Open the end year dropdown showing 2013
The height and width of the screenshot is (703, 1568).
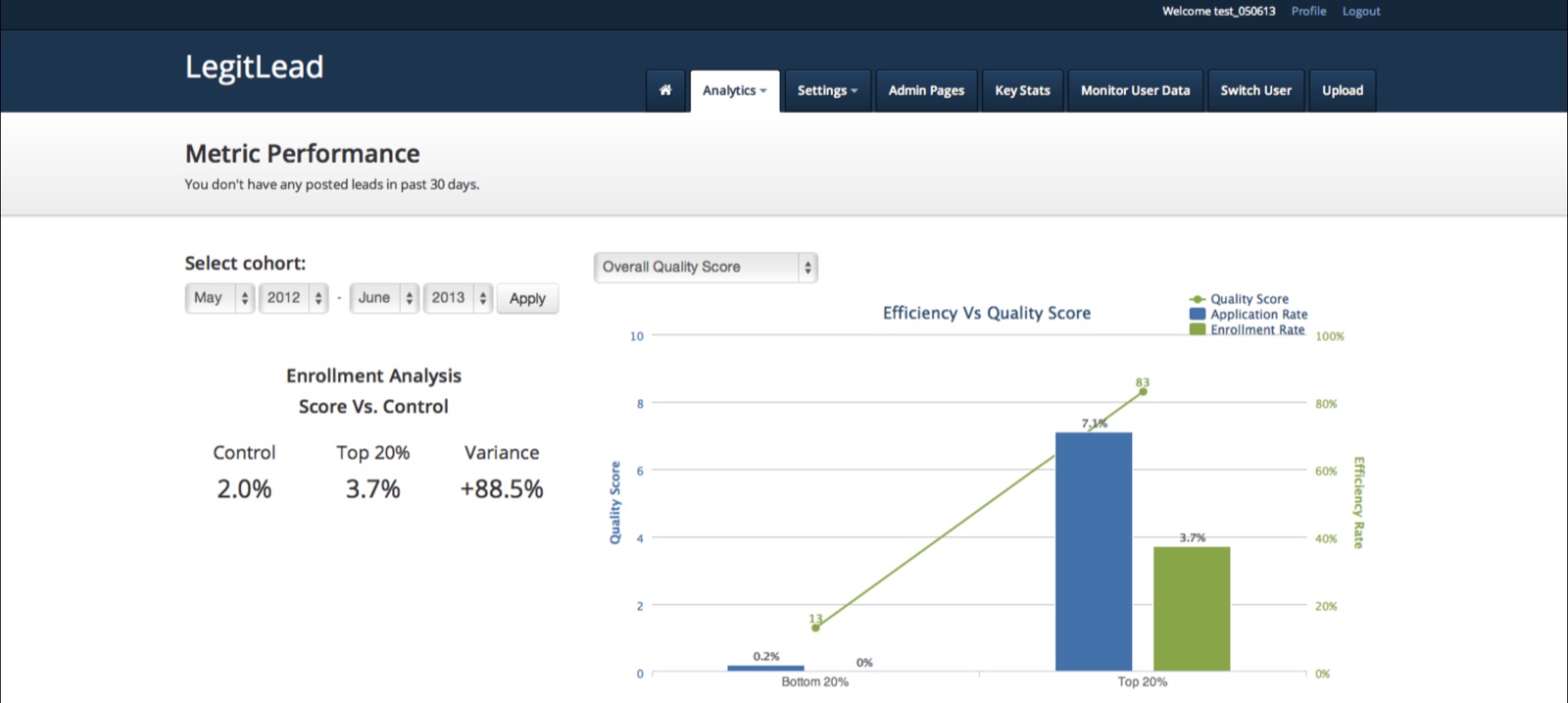pos(458,298)
